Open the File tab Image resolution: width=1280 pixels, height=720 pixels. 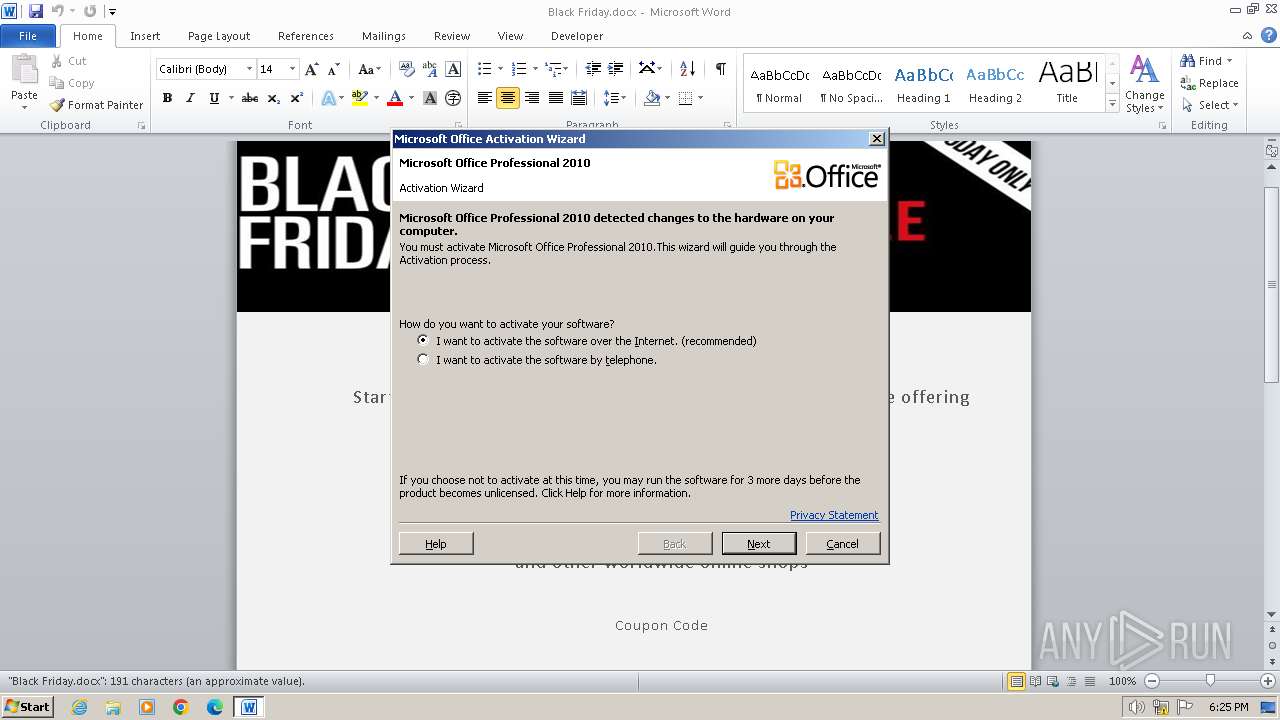[x=28, y=36]
